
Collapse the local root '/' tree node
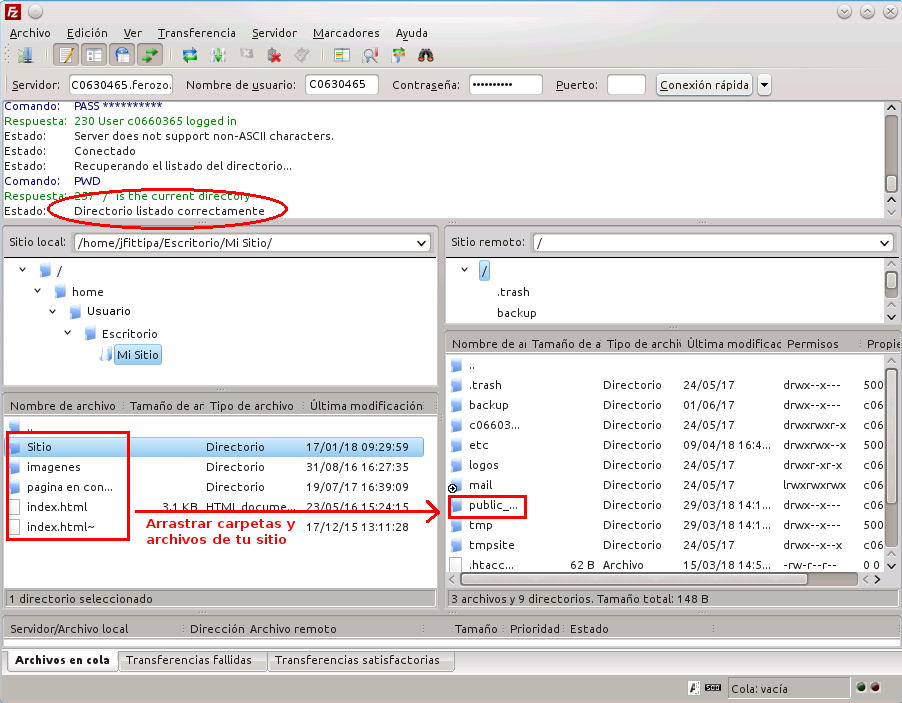point(22,269)
